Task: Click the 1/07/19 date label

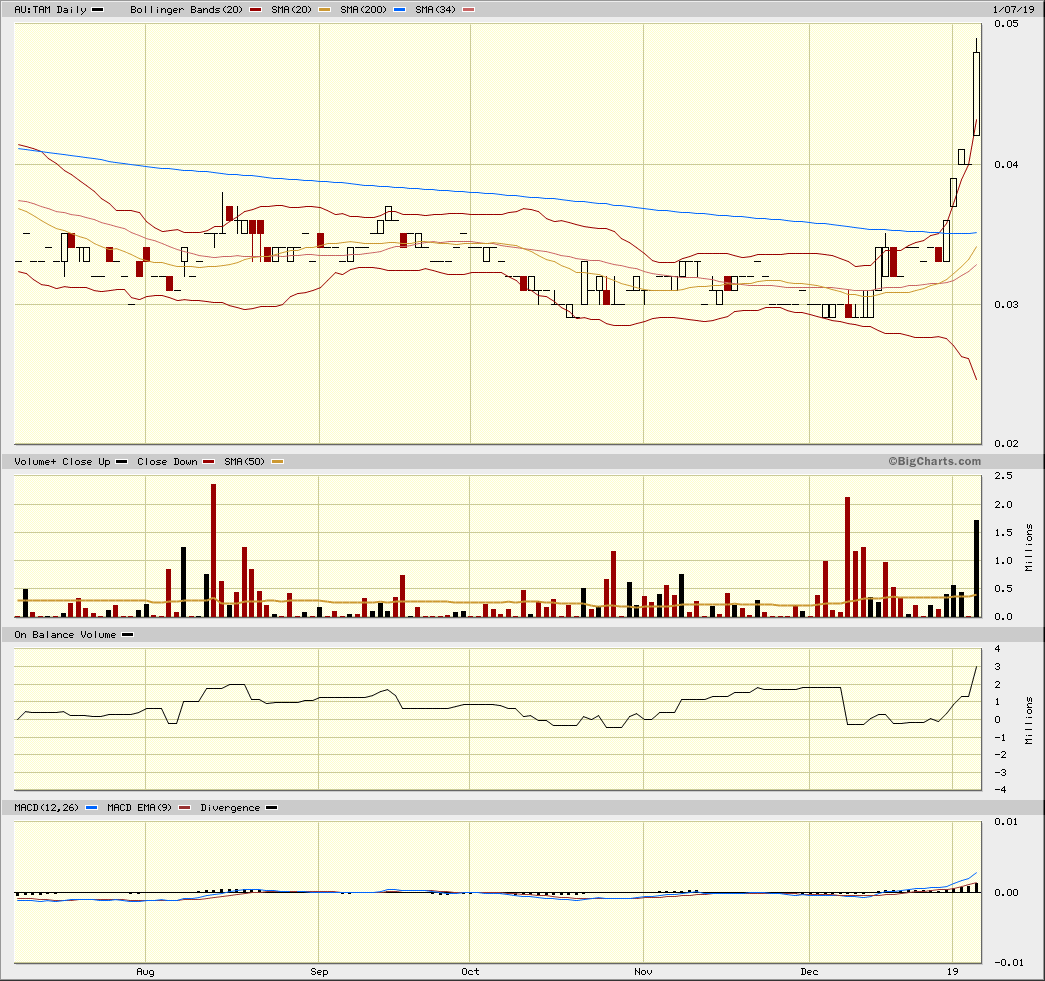Action: pyautogui.click(x=1014, y=9)
